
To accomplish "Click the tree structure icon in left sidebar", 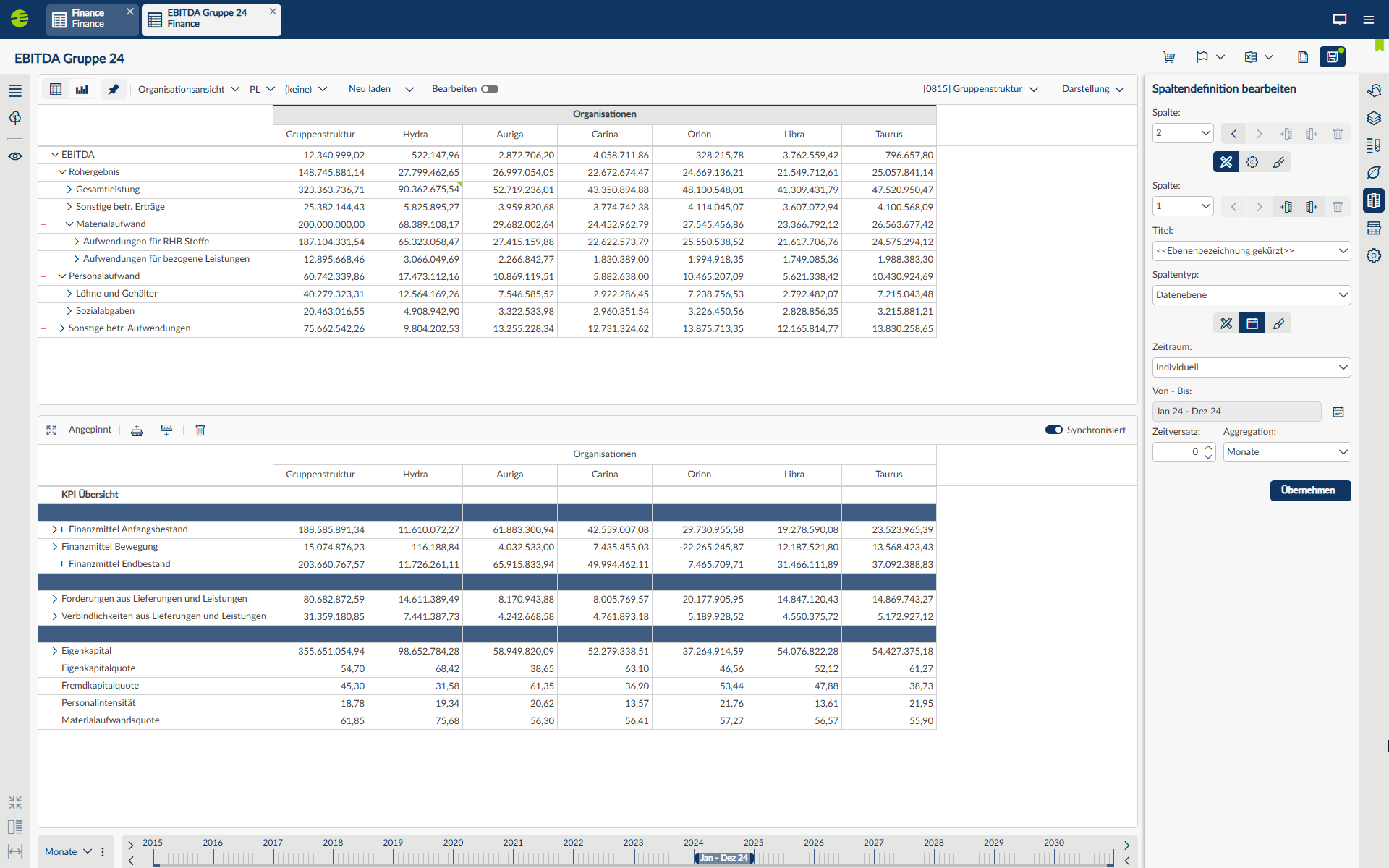I will (x=15, y=118).
